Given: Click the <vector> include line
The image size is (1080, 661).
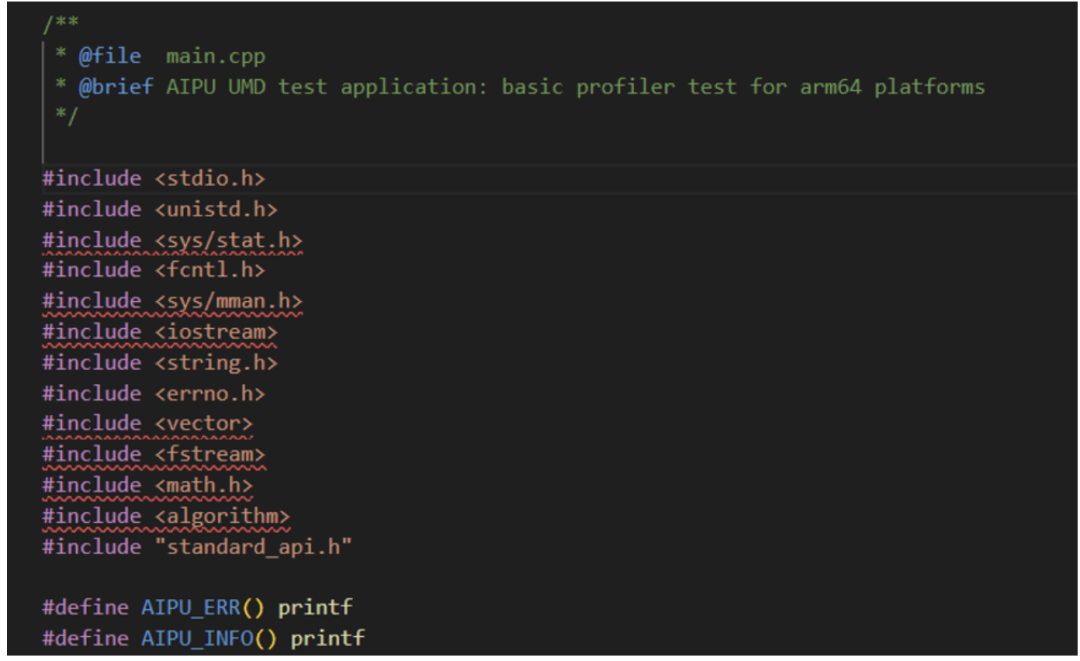Looking at the screenshot, I should coord(147,424).
